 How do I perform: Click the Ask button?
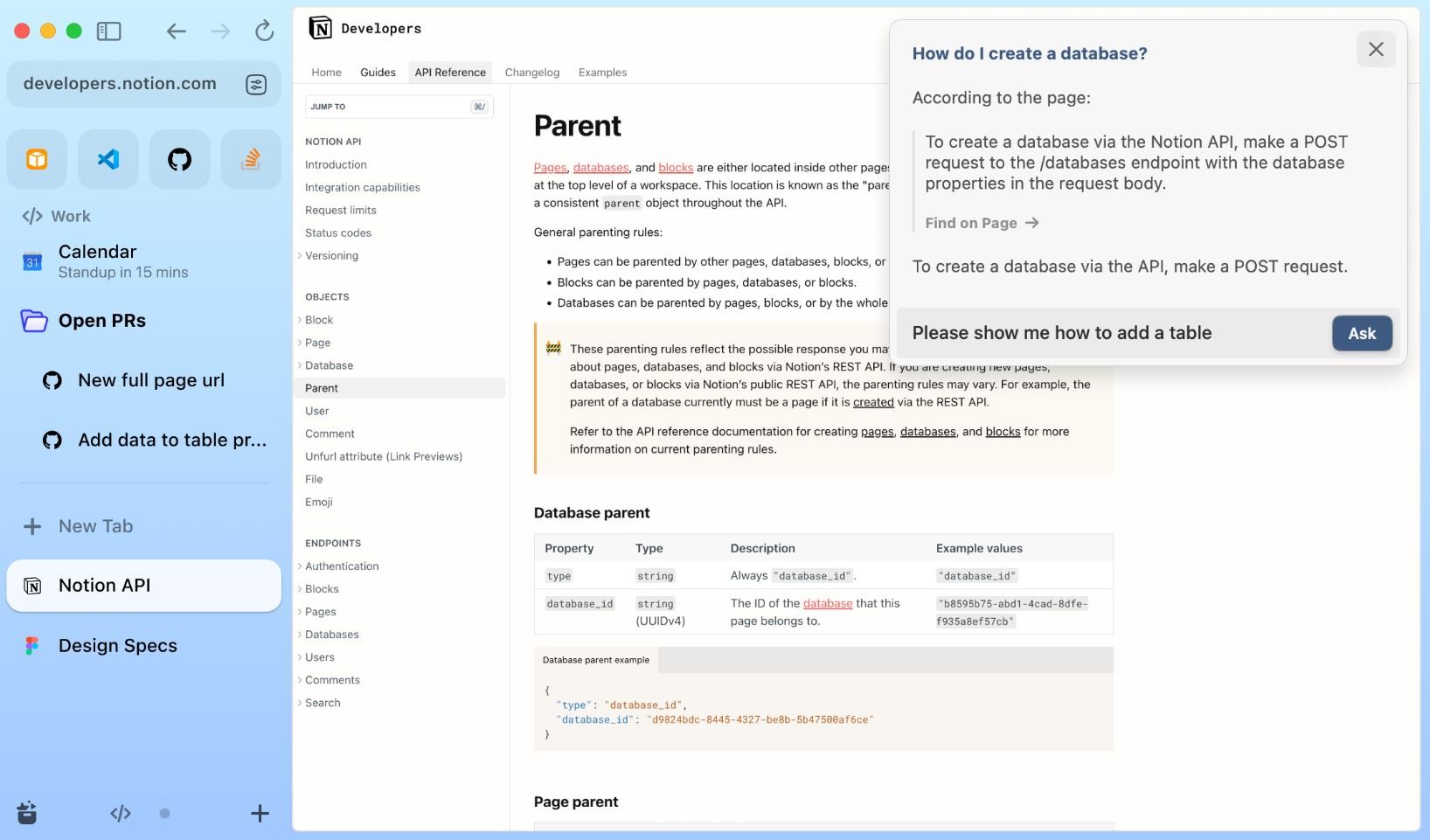(x=1362, y=333)
